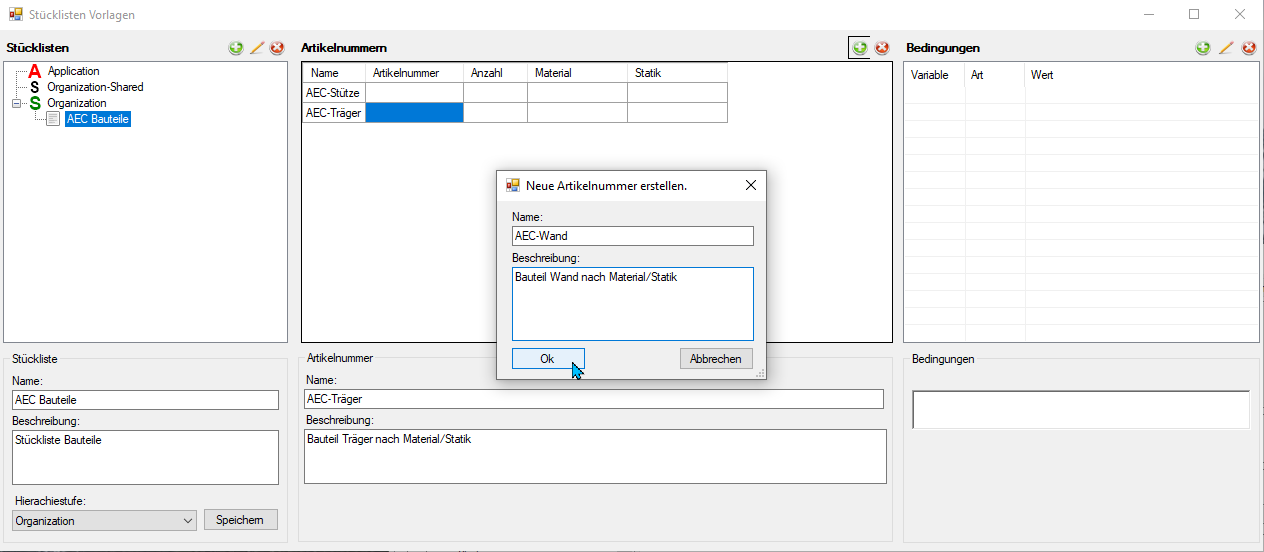
Task: Focus the Artikelnummer Beschreibung text box
Action: [595, 456]
